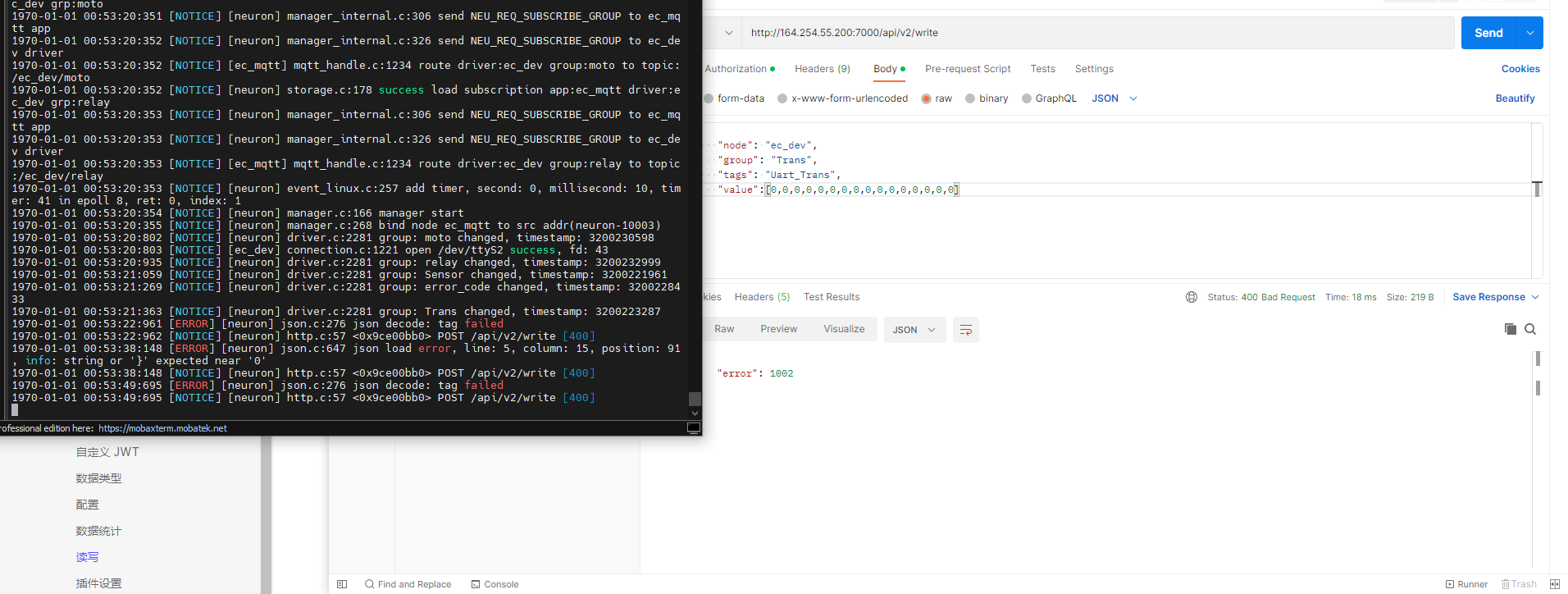The width and height of the screenshot is (1568, 594).
Task: Click the request body editor scrollbar thumb
Action: (x=1537, y=190)
